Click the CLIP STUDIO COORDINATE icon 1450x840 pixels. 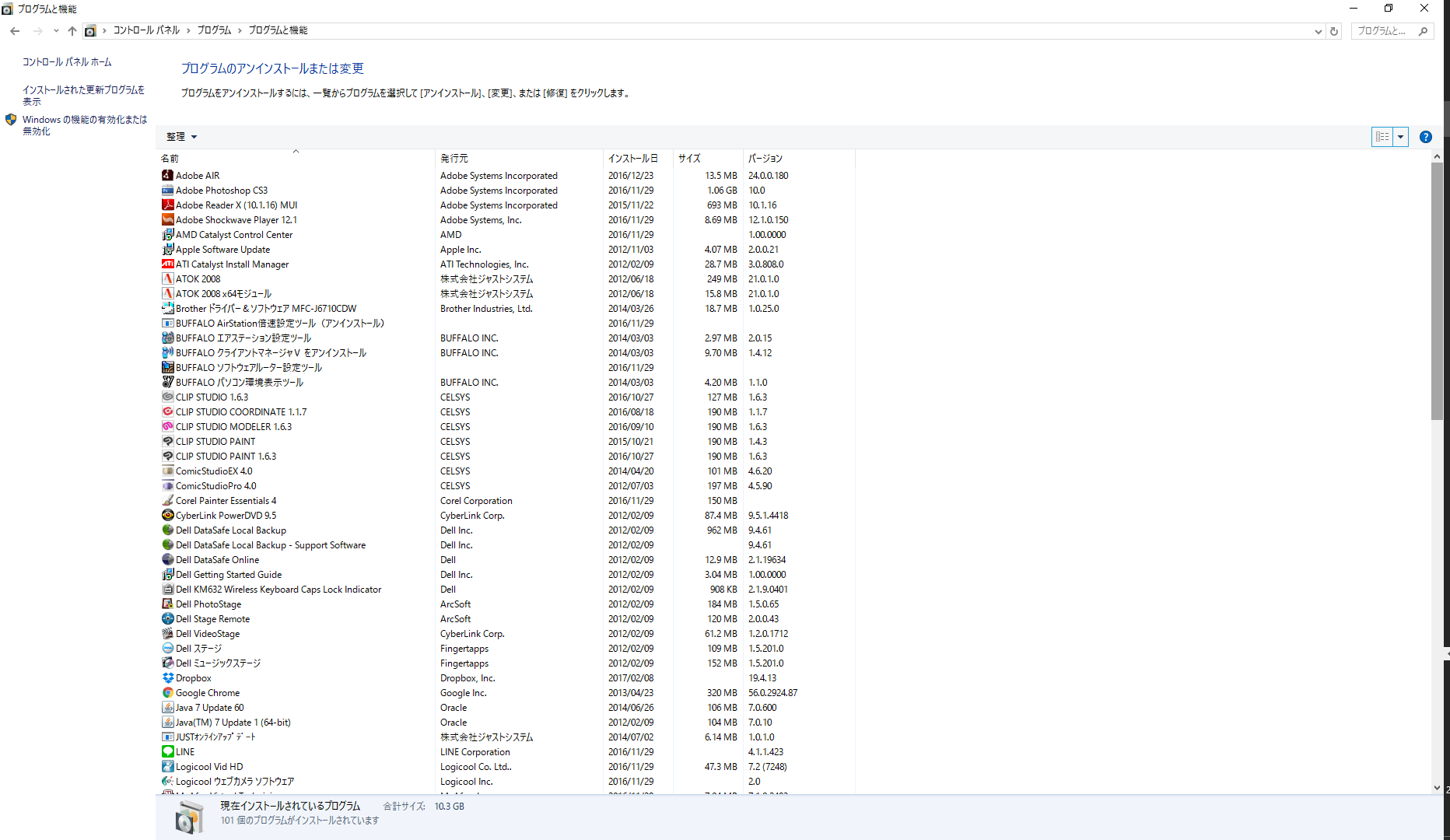(x=167, y=412)
